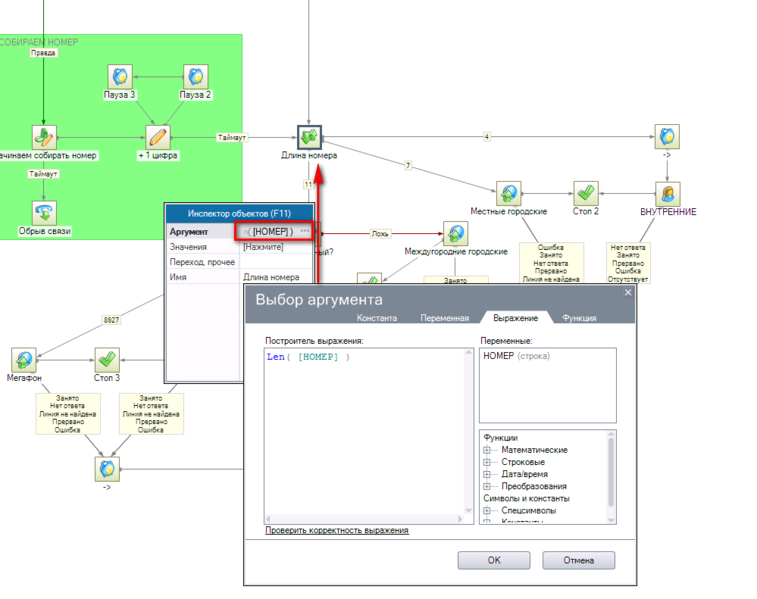Select the Обрыв связи phone node
This screenshot has width=757, height=599.
pyautogui.click(x=44, y=213)
